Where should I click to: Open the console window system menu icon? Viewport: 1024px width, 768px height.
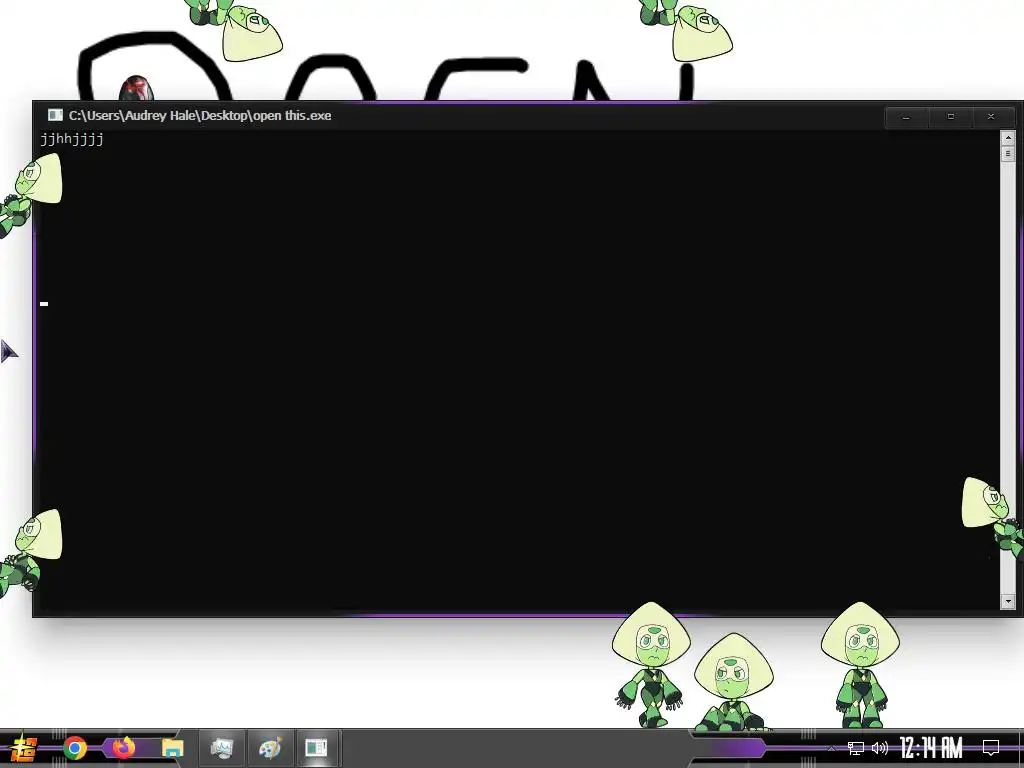pyautogui.click(x=55, y=116)
